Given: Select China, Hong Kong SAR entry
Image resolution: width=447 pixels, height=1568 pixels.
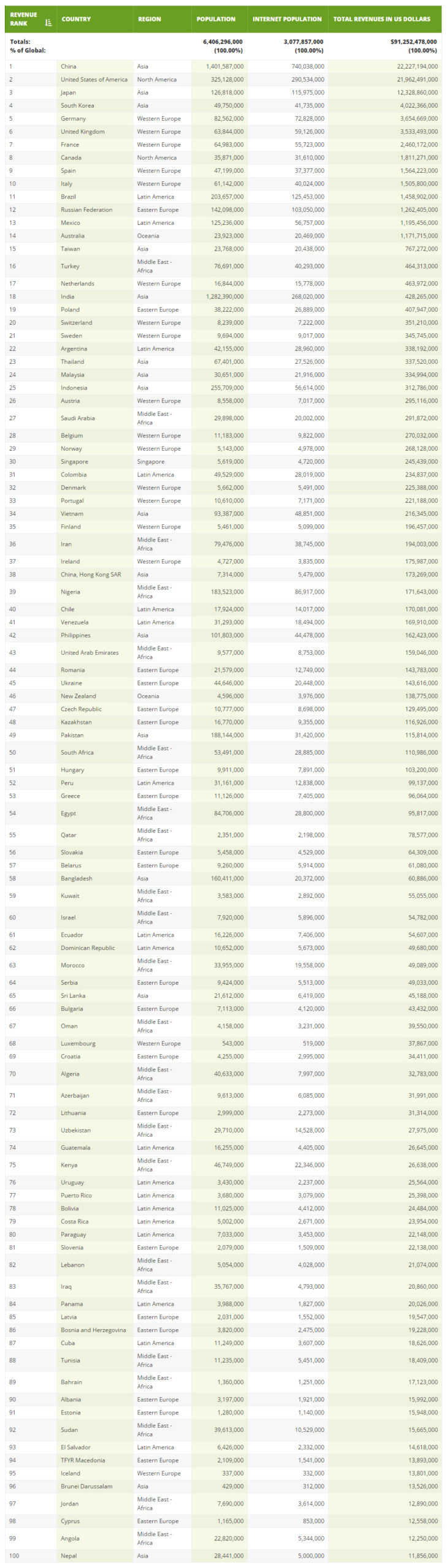Looking at the screenshot, I should (91, 575).
